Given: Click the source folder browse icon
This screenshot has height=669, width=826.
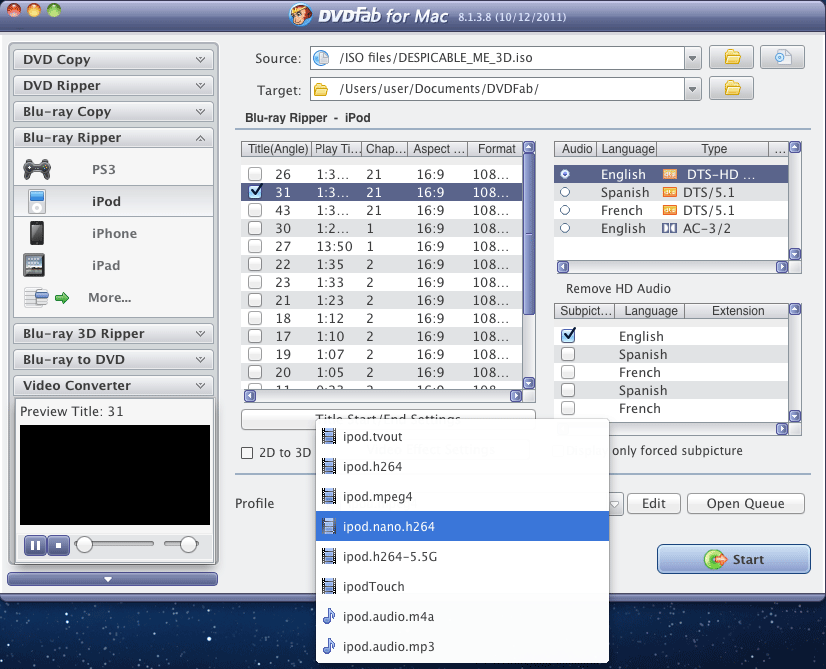Looking at the screenshot, I should pyautogui.click(x=731, y=57).
